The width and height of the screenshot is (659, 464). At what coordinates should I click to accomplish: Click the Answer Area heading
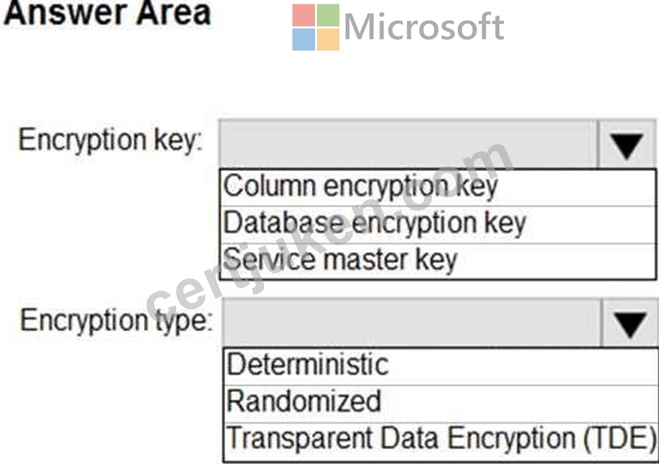pyautogui.click(x=107, y=13)
